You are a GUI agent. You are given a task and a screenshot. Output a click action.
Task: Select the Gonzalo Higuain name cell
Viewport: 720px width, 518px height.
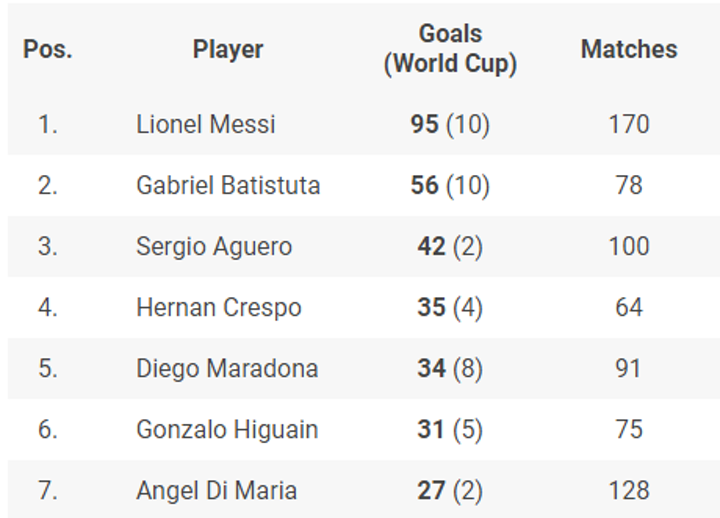pyautogui.click(x=227, y=430)
